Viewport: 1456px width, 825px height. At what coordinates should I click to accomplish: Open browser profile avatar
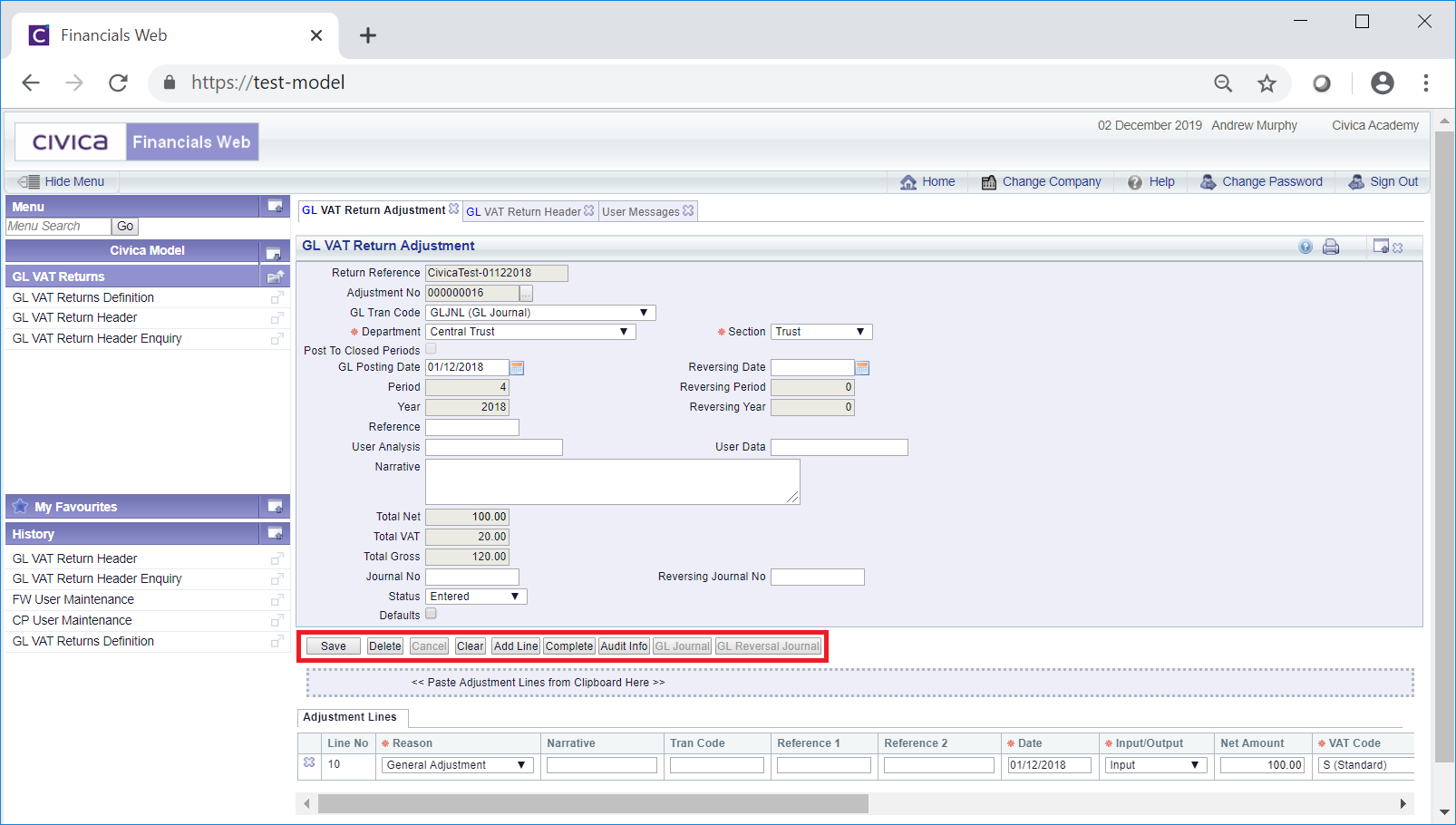point(1382,83)
